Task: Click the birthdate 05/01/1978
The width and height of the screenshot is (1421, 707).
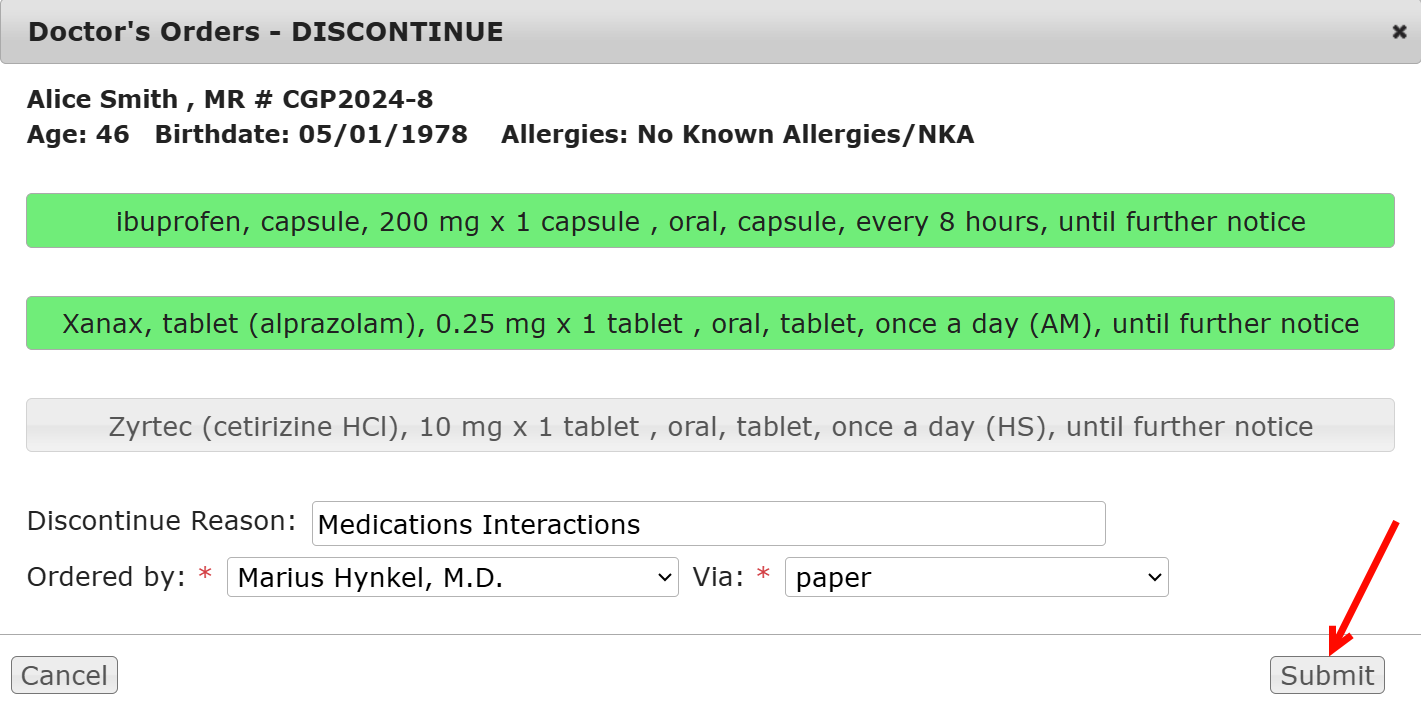Action: pos(383,134)
